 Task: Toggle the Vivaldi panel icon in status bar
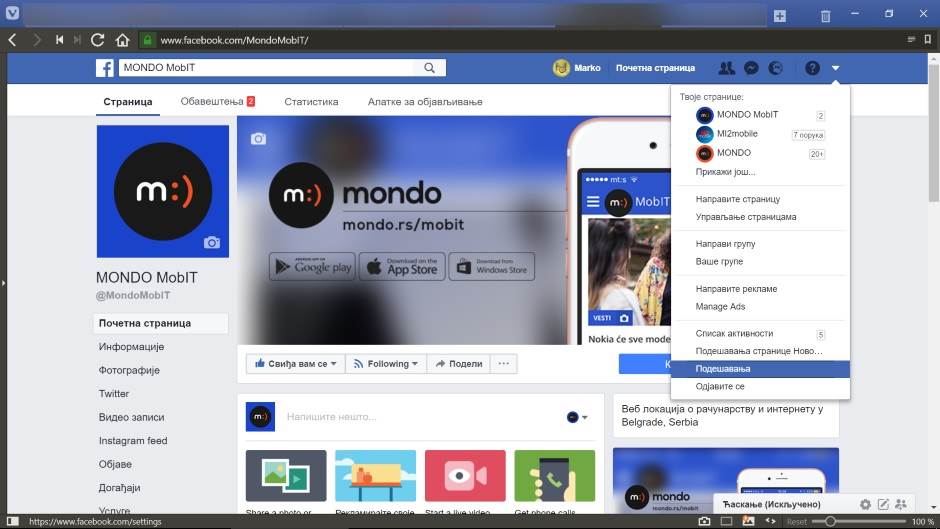13,522
